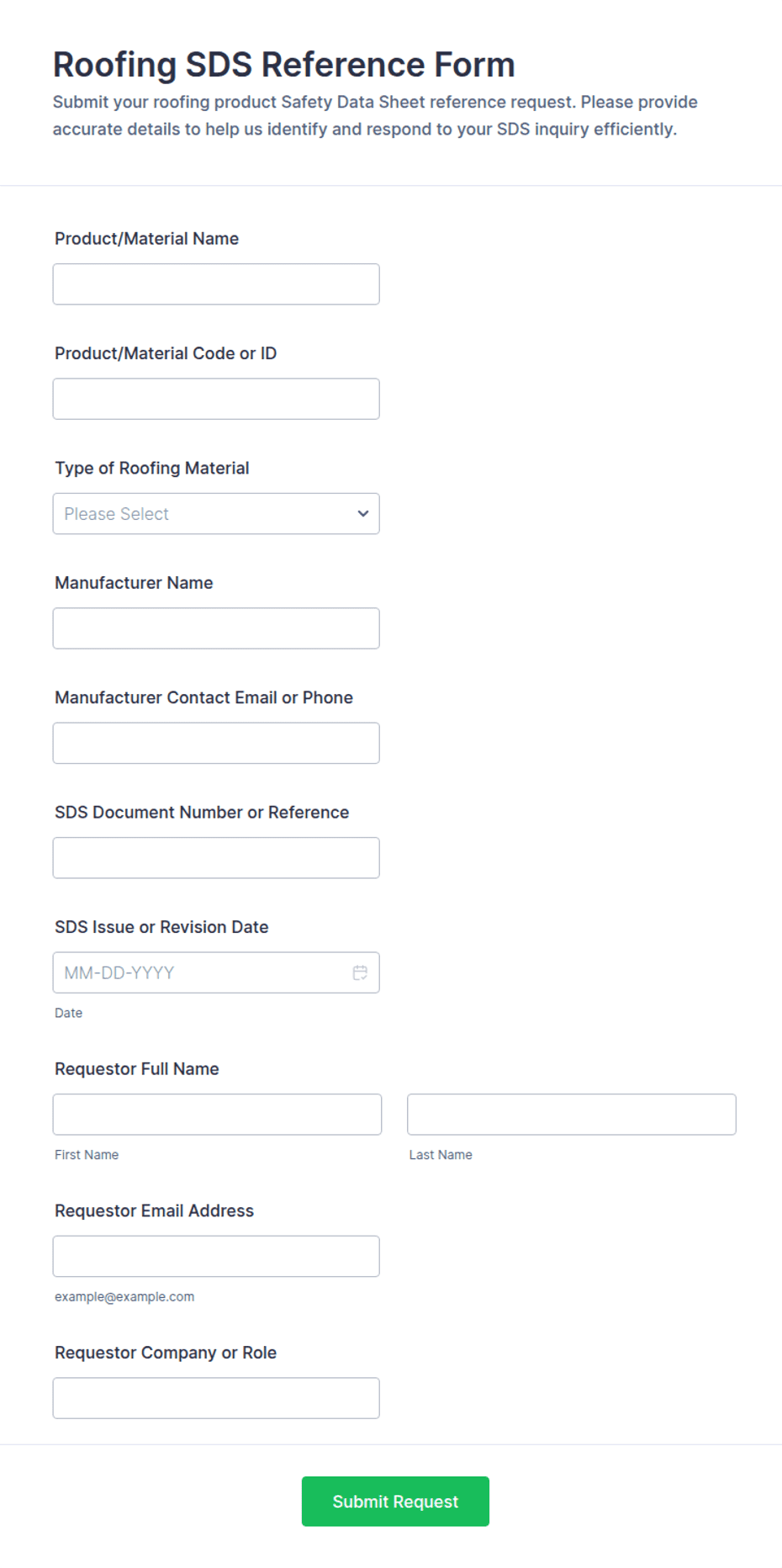Click the 'Type of Roofing Material' label
782x1568 pixels.
152,468
